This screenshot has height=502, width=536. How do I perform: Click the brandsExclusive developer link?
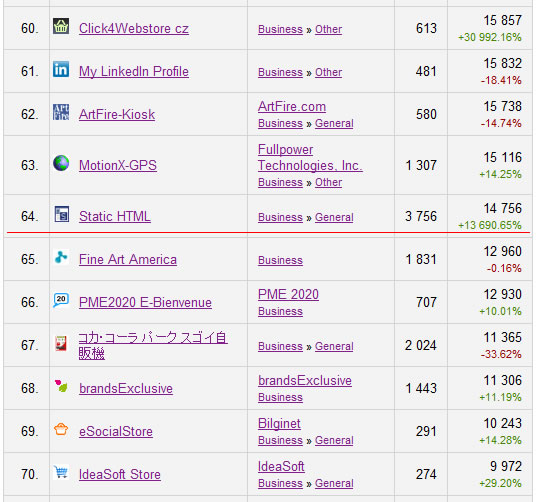coord(305,381)
